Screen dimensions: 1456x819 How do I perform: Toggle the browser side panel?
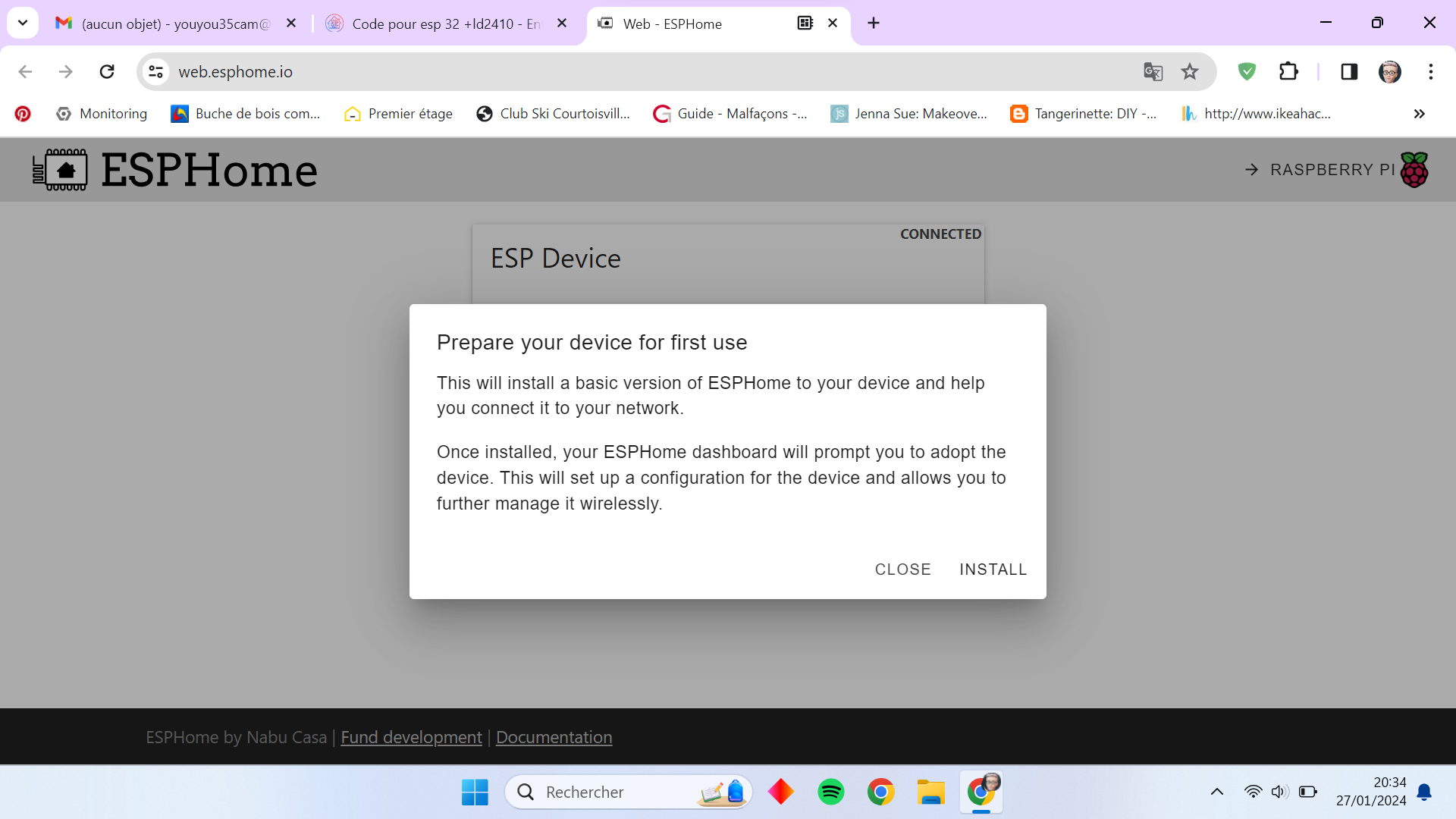tap(1349, 71)
